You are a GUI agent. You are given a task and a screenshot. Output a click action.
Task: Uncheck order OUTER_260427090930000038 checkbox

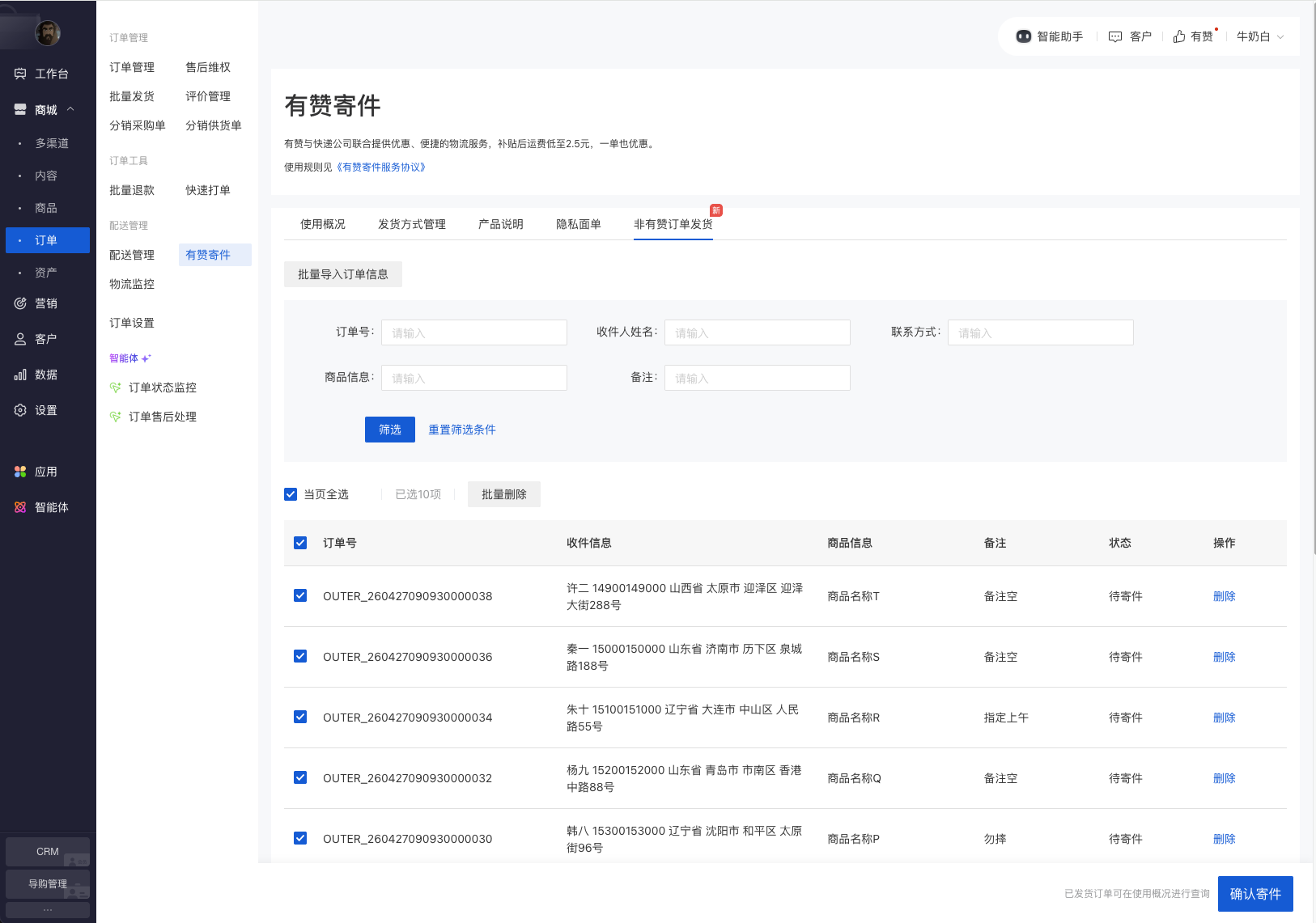tap(300, 595)
